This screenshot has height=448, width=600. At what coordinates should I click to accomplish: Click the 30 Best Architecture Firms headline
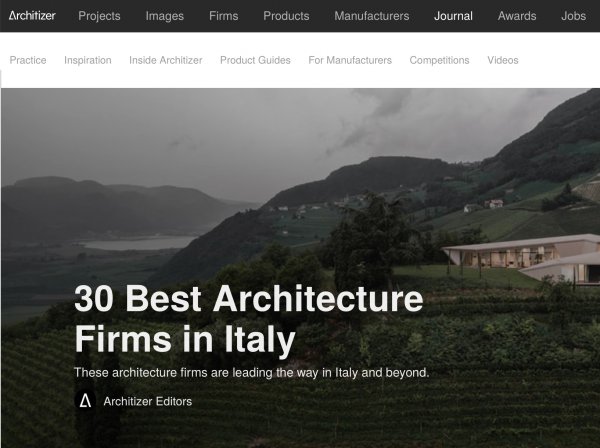click(249, 319)
